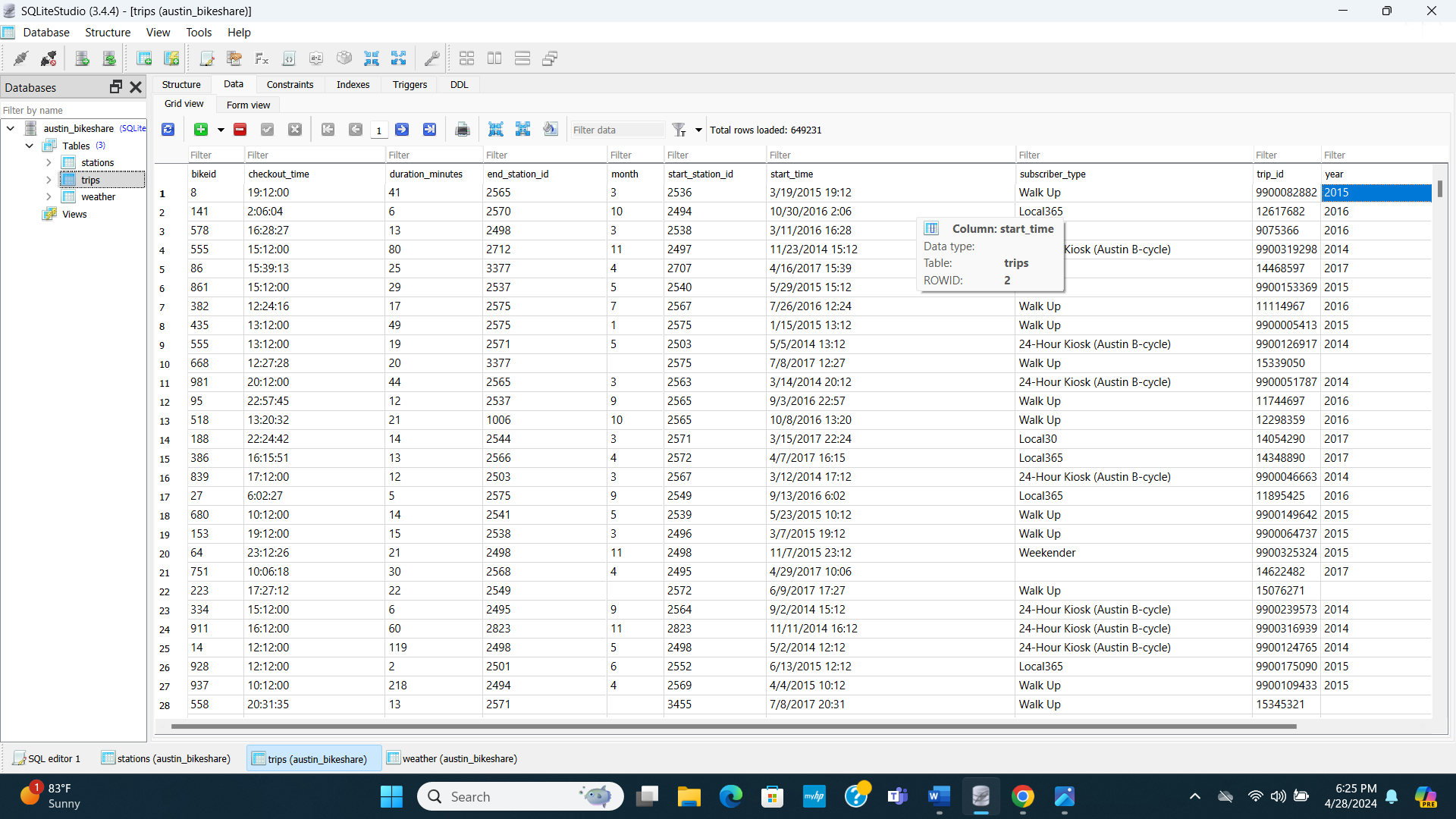1456x819 pixels.
Task: Connect to the austin_bikeshare database
Action: tap(20, 58)
